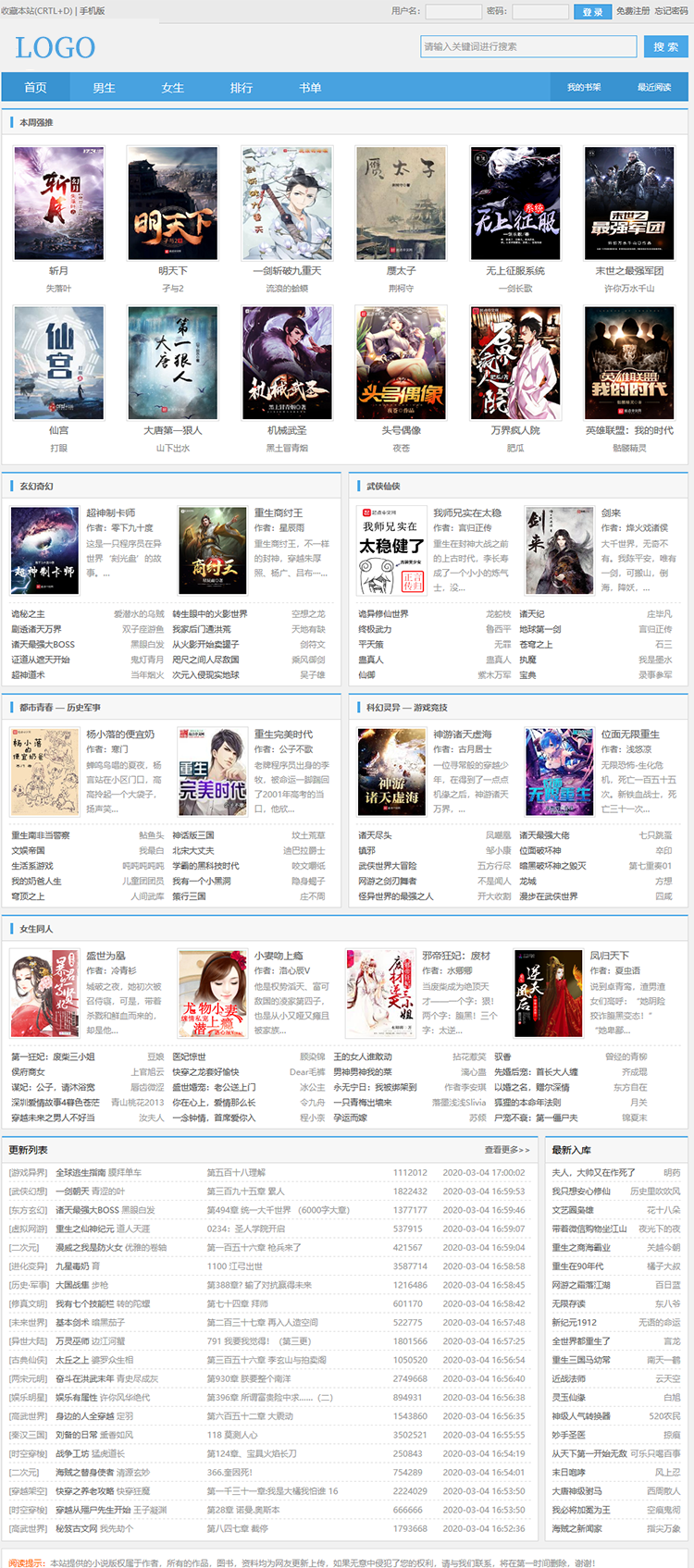Open 我的书架 in the navigation bar

click(x=583, y=87)
